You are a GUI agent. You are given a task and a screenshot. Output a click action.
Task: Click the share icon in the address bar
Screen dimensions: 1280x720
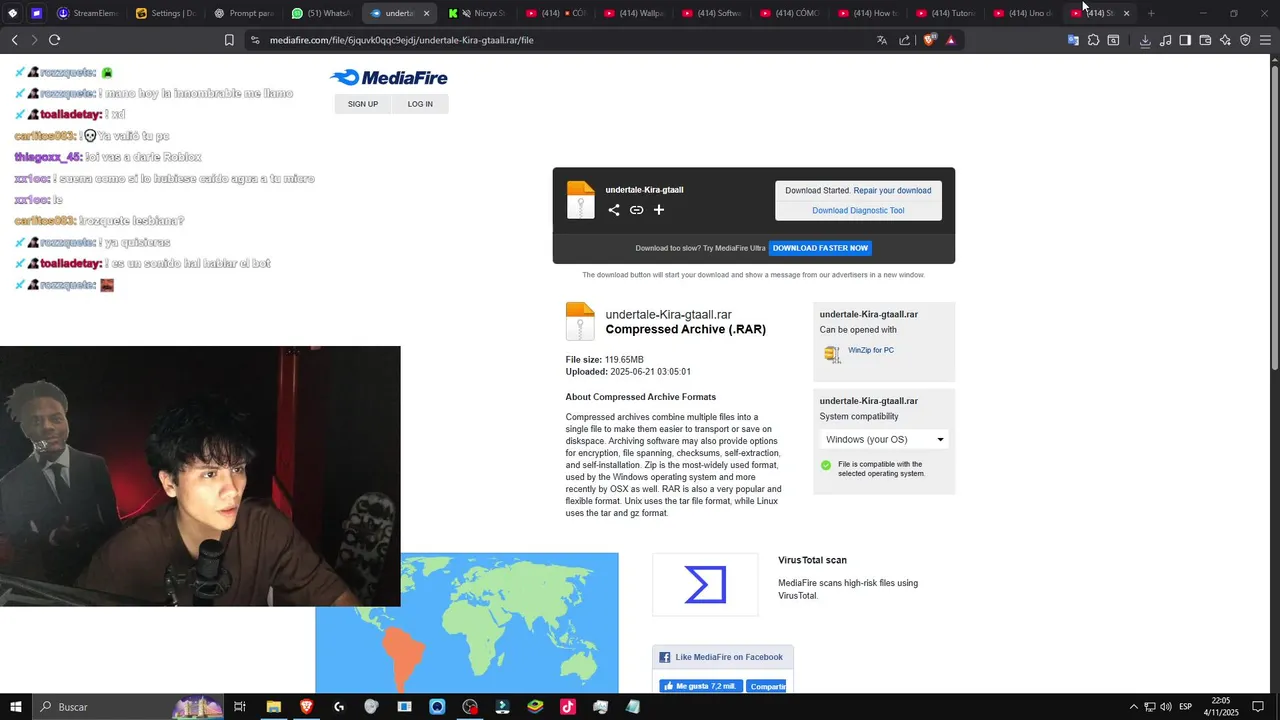(x=905, y=40)
